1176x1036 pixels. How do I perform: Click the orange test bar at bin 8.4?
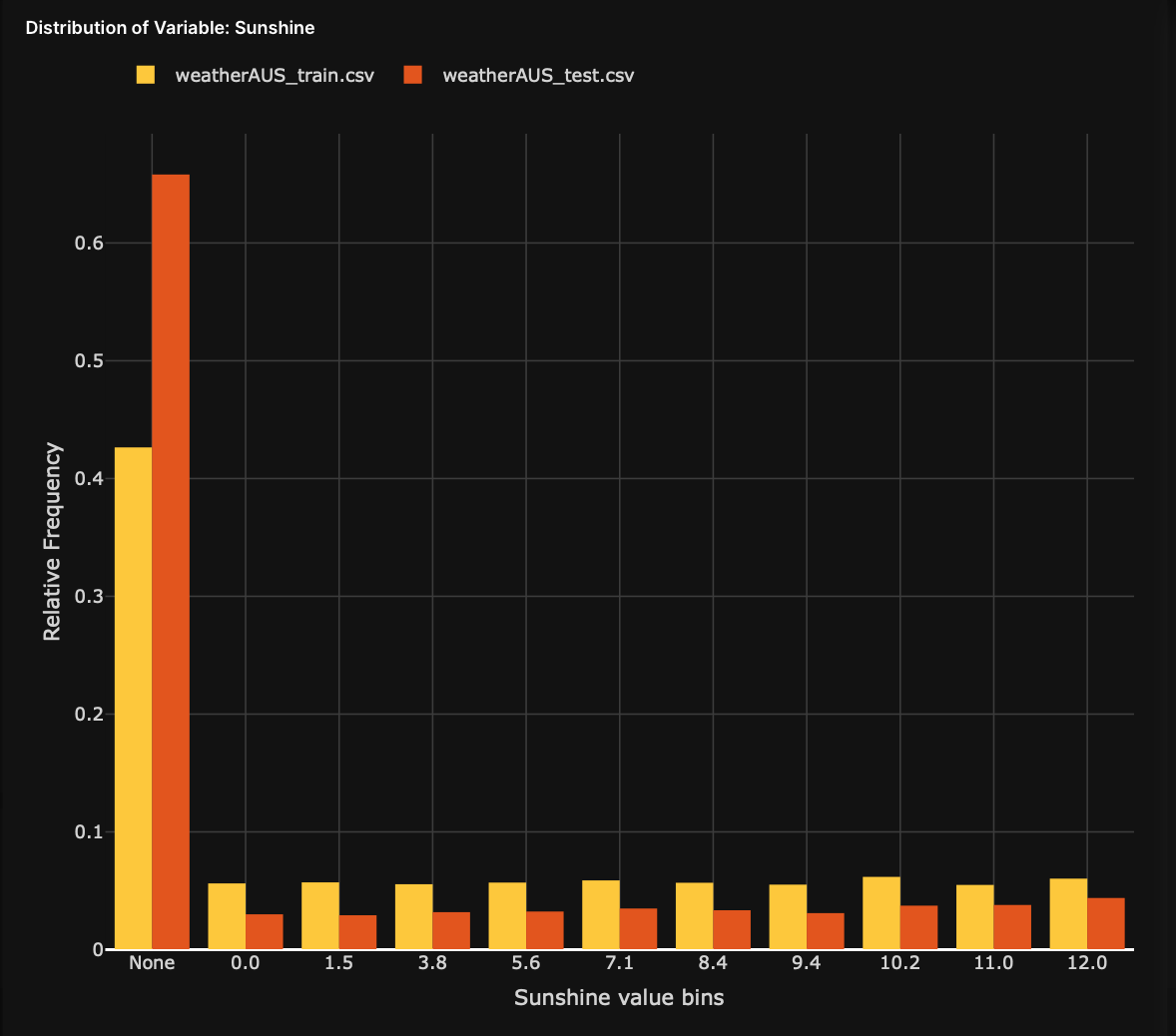(x=732, y=930)
